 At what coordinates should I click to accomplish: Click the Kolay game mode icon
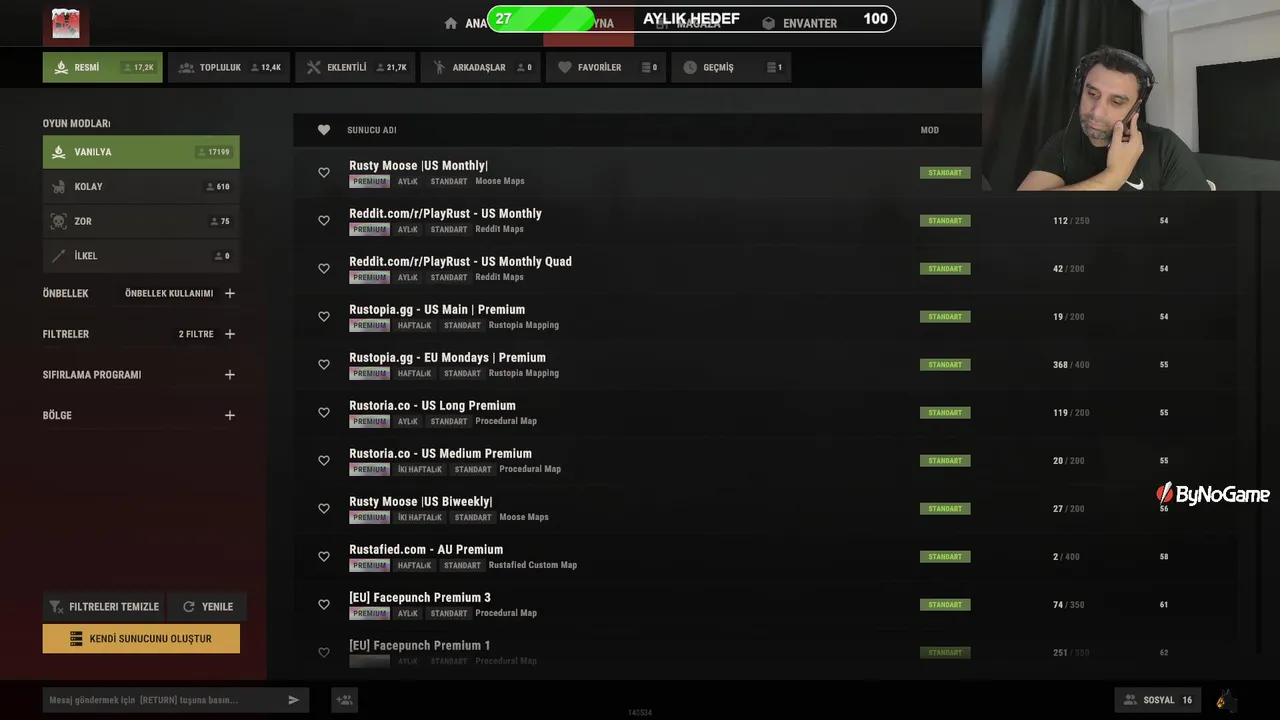(59, 187)
